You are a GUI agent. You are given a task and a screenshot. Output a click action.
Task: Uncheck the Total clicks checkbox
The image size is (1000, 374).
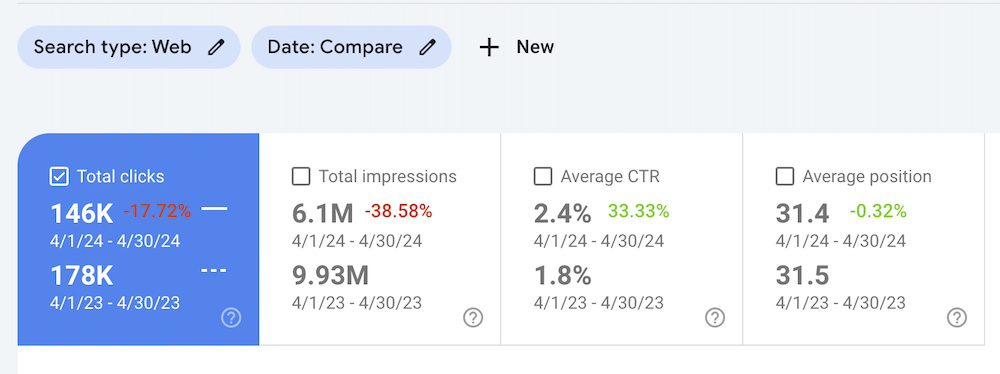[x=59, y=177]
